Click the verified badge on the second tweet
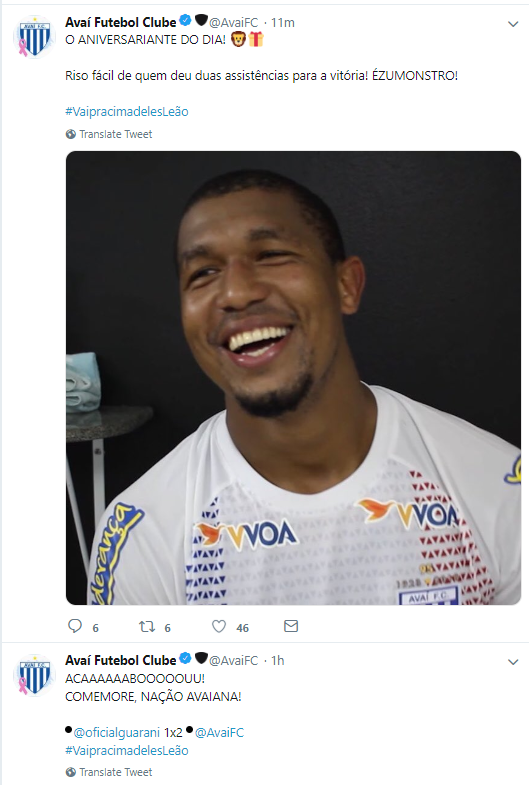Image resolution: width=529 pixels, height=785 pixels. coord(185,659)
